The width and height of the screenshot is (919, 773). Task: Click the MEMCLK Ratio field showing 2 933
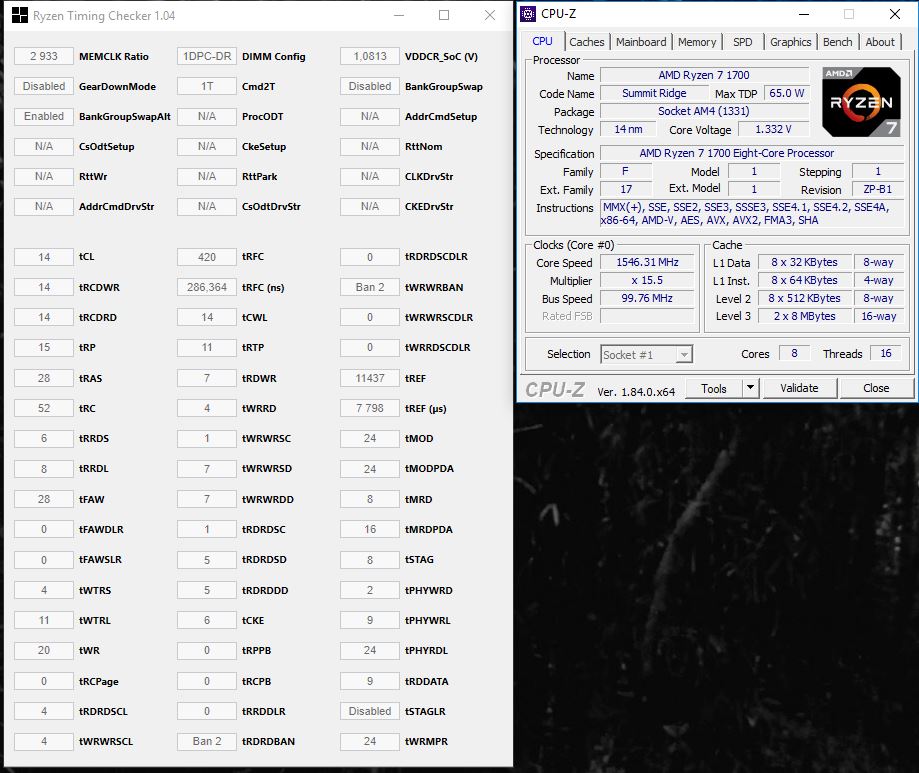[44, 56]
